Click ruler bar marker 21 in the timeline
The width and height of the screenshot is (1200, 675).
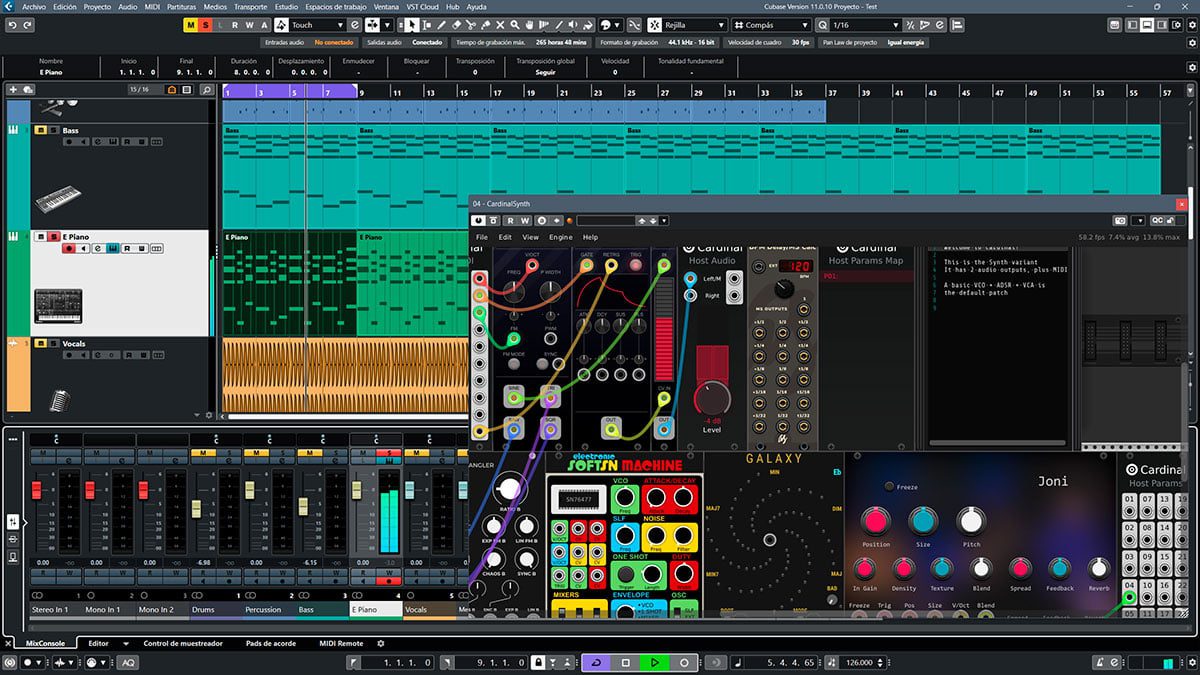563,92
